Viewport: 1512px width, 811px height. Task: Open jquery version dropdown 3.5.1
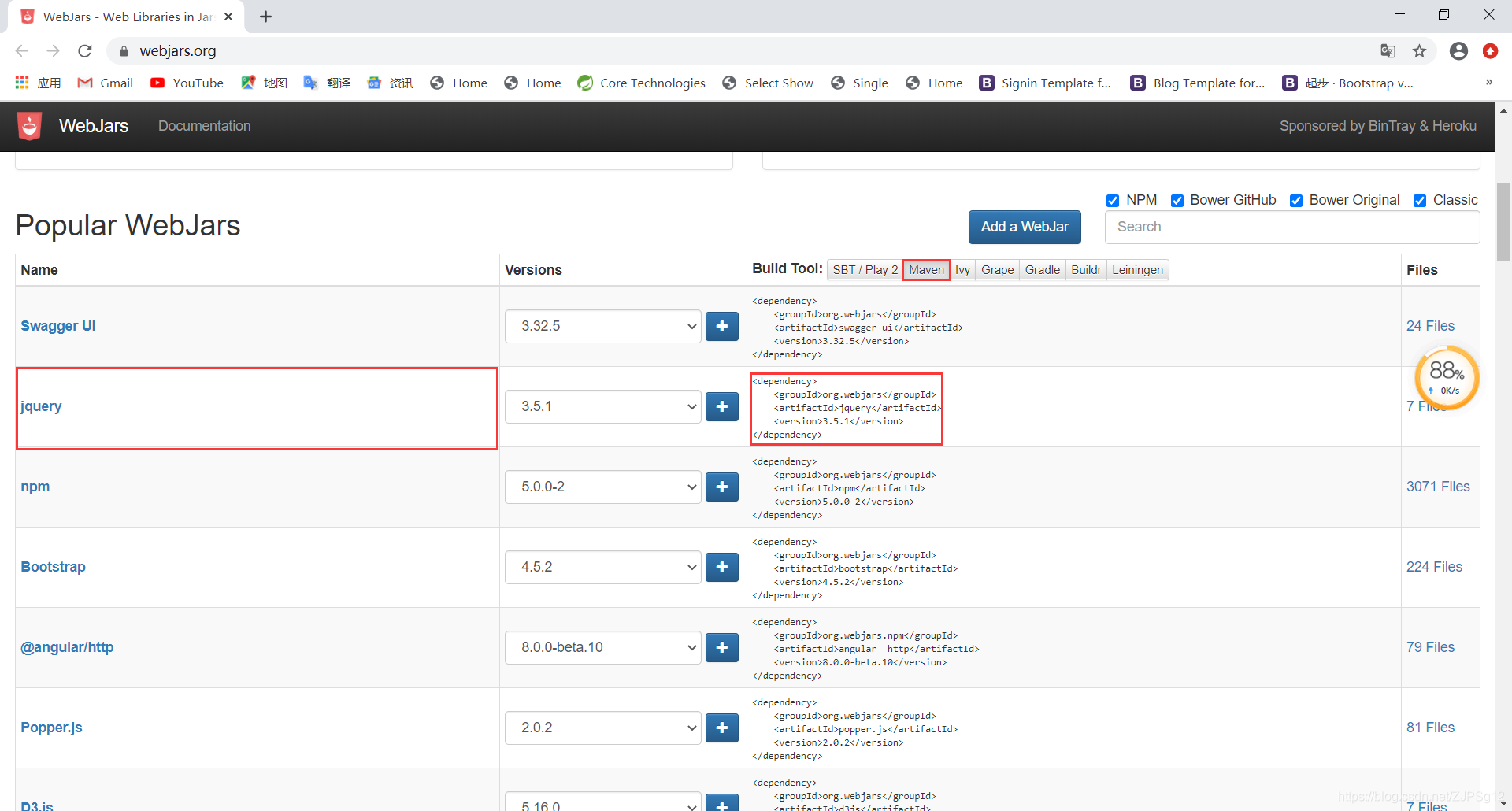(x=603, y=406)
